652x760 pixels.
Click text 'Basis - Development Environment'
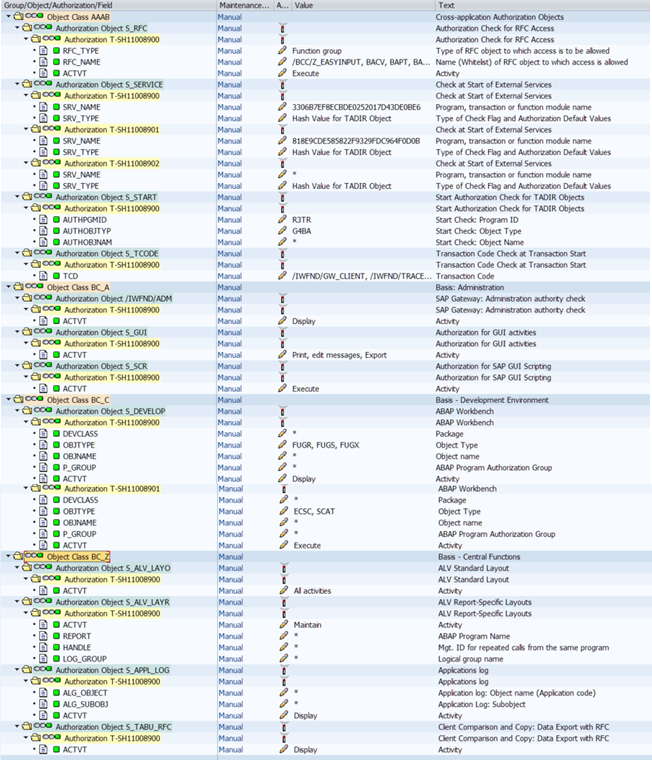pos(492,400)
